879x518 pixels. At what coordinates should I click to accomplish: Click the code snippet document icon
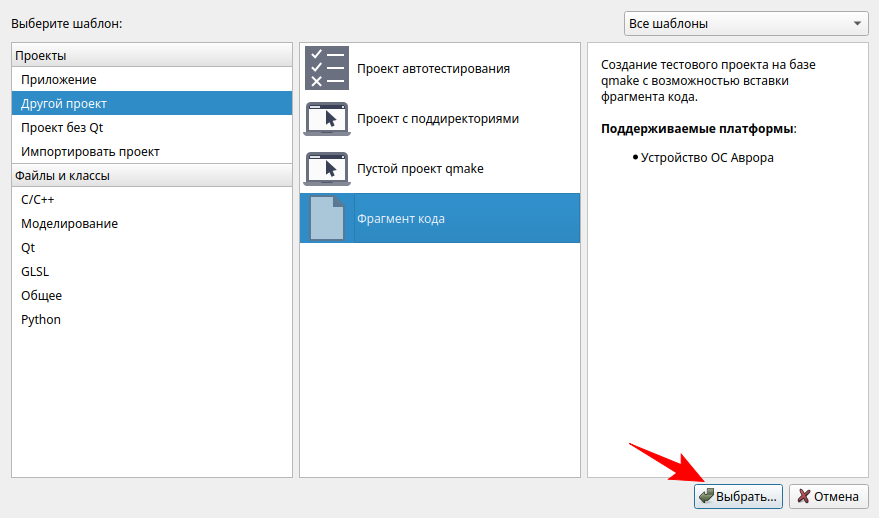pos(326,219)
